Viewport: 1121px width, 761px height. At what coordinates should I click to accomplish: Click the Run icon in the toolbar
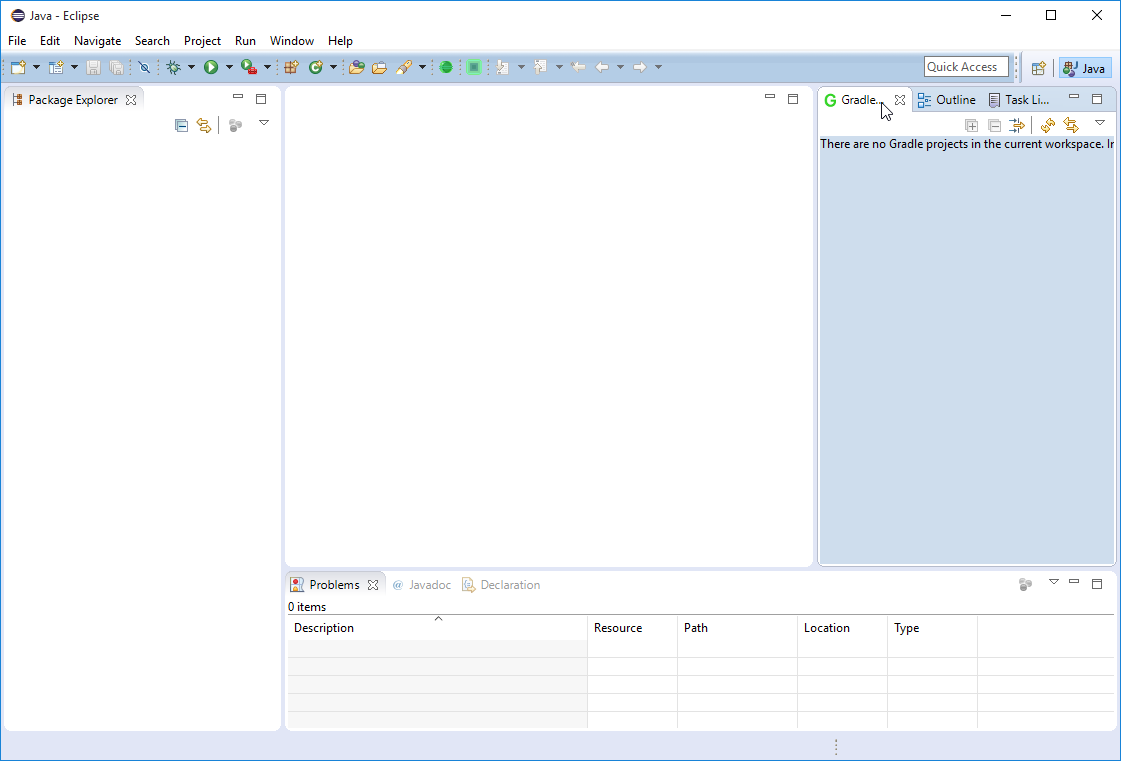coord(213,67)
